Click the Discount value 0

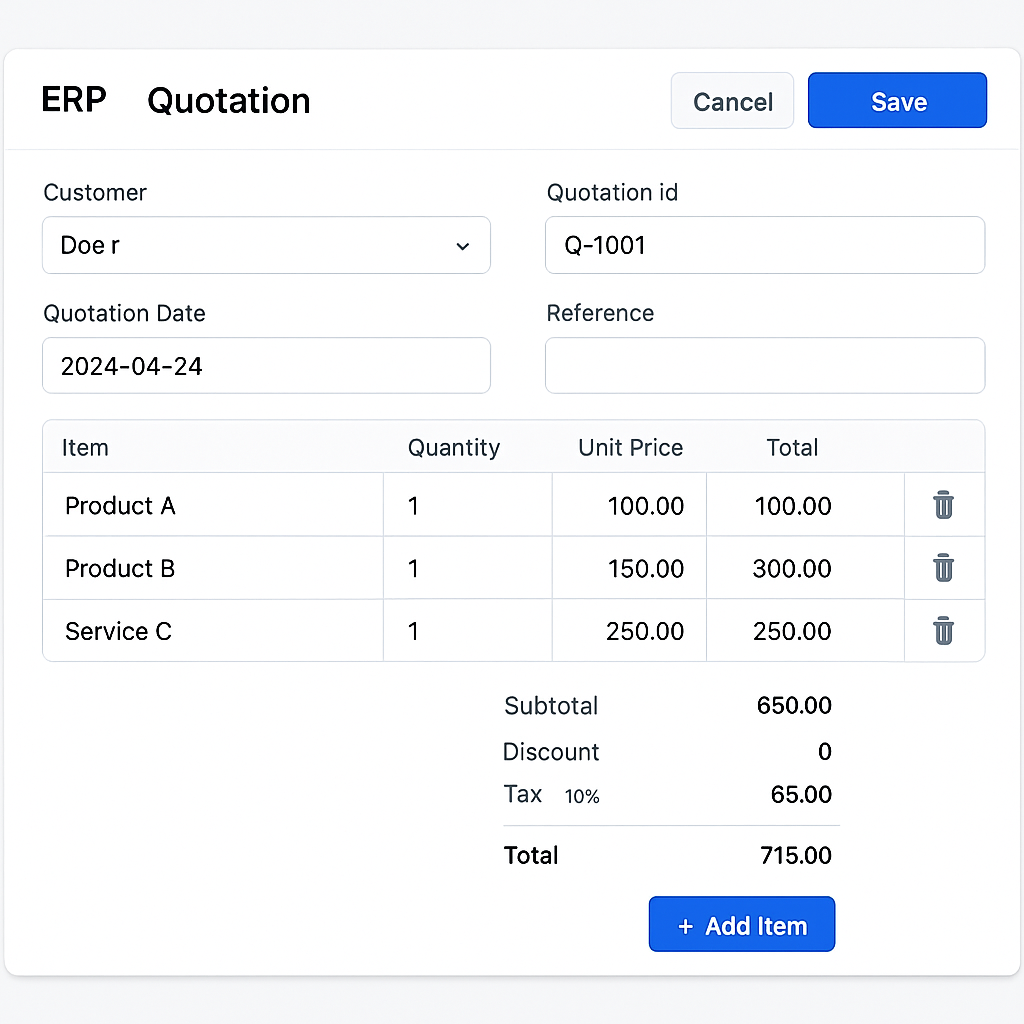coord(825,752)
